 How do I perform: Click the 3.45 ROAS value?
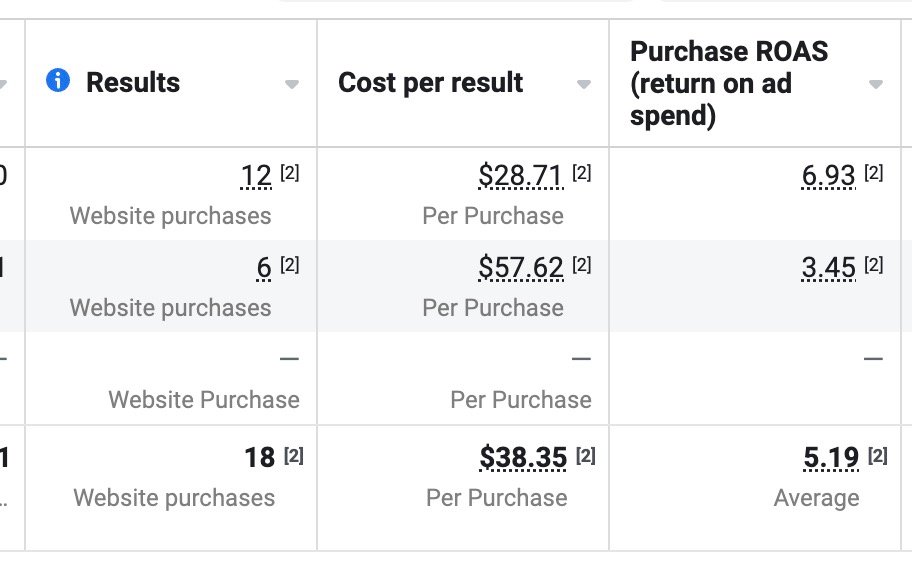pos(828,268)
